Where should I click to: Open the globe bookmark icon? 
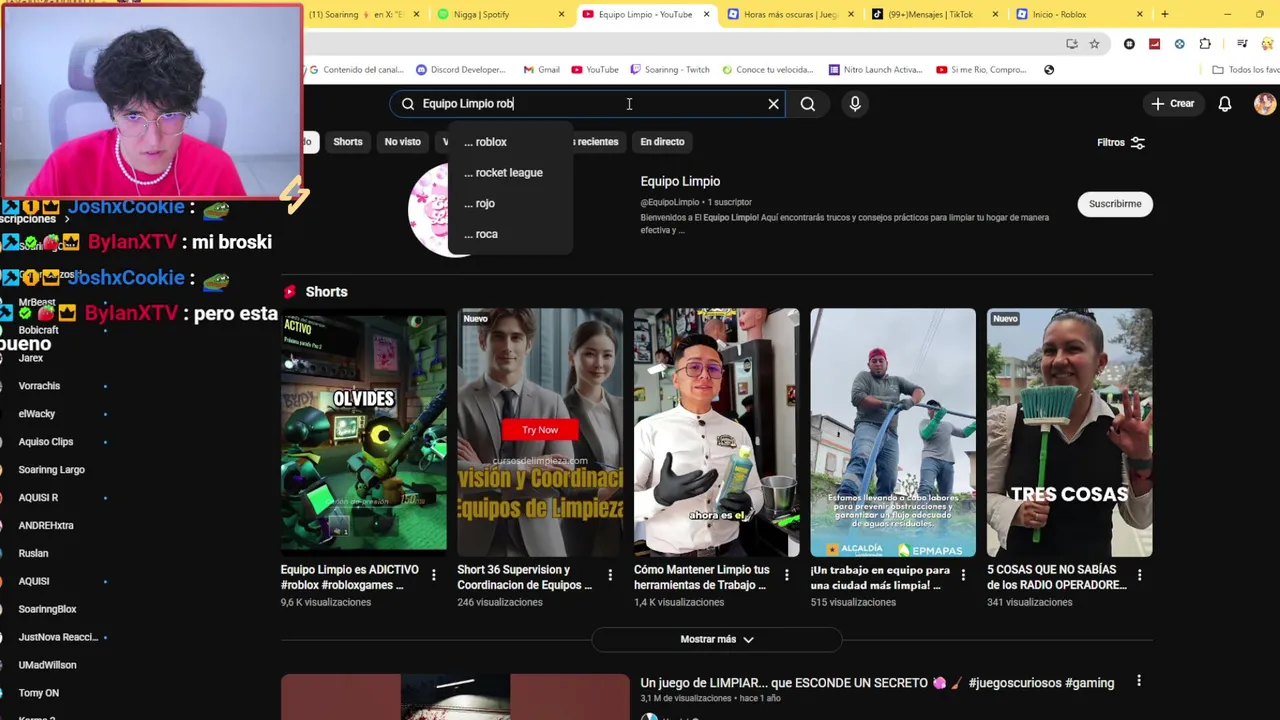coord(1049,70)
